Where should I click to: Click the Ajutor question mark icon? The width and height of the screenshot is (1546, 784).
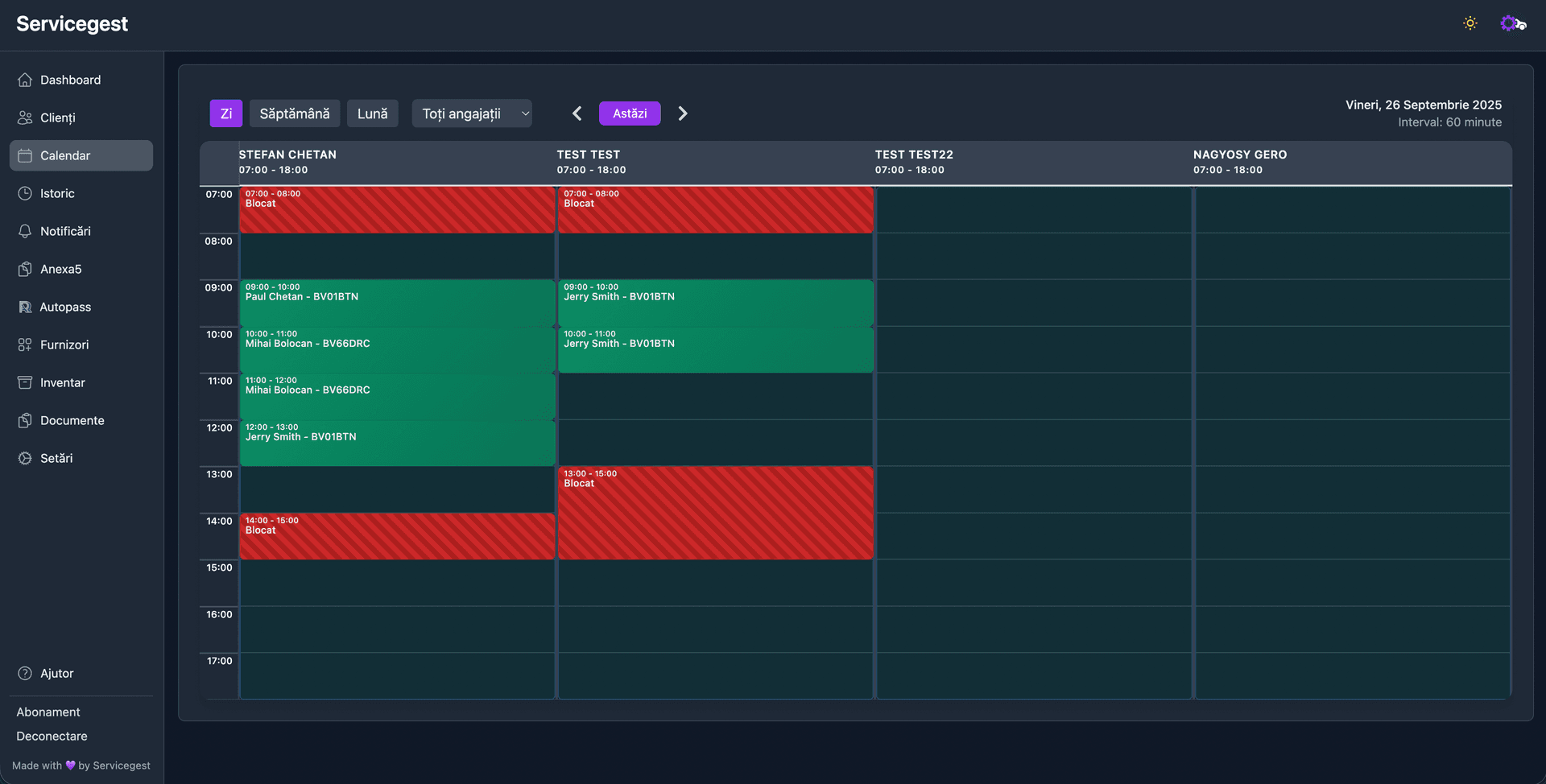25,673
